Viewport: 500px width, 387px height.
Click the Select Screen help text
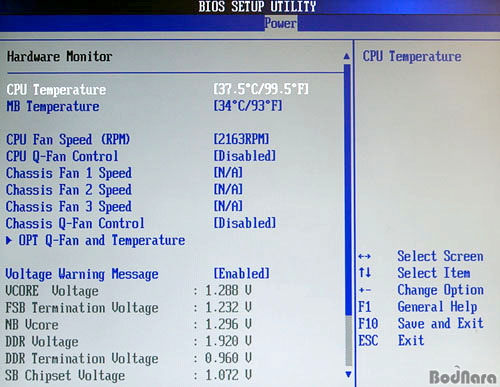tap(440, 256)
